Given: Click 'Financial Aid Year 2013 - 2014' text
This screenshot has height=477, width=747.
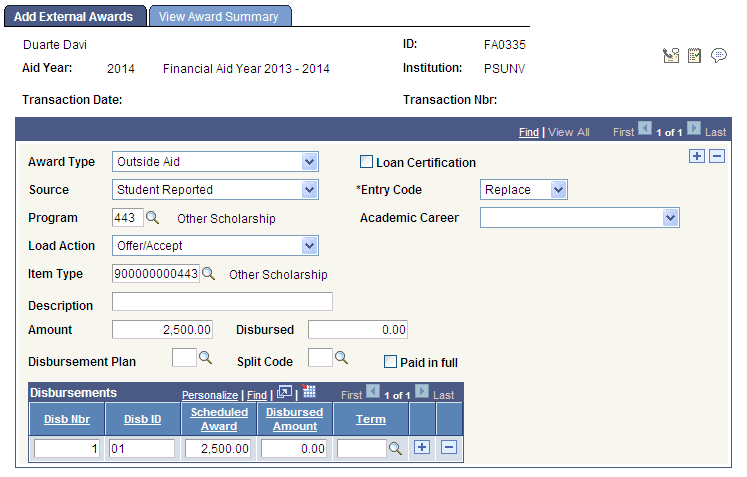Looking at the screenshot, I should [246, 69].
